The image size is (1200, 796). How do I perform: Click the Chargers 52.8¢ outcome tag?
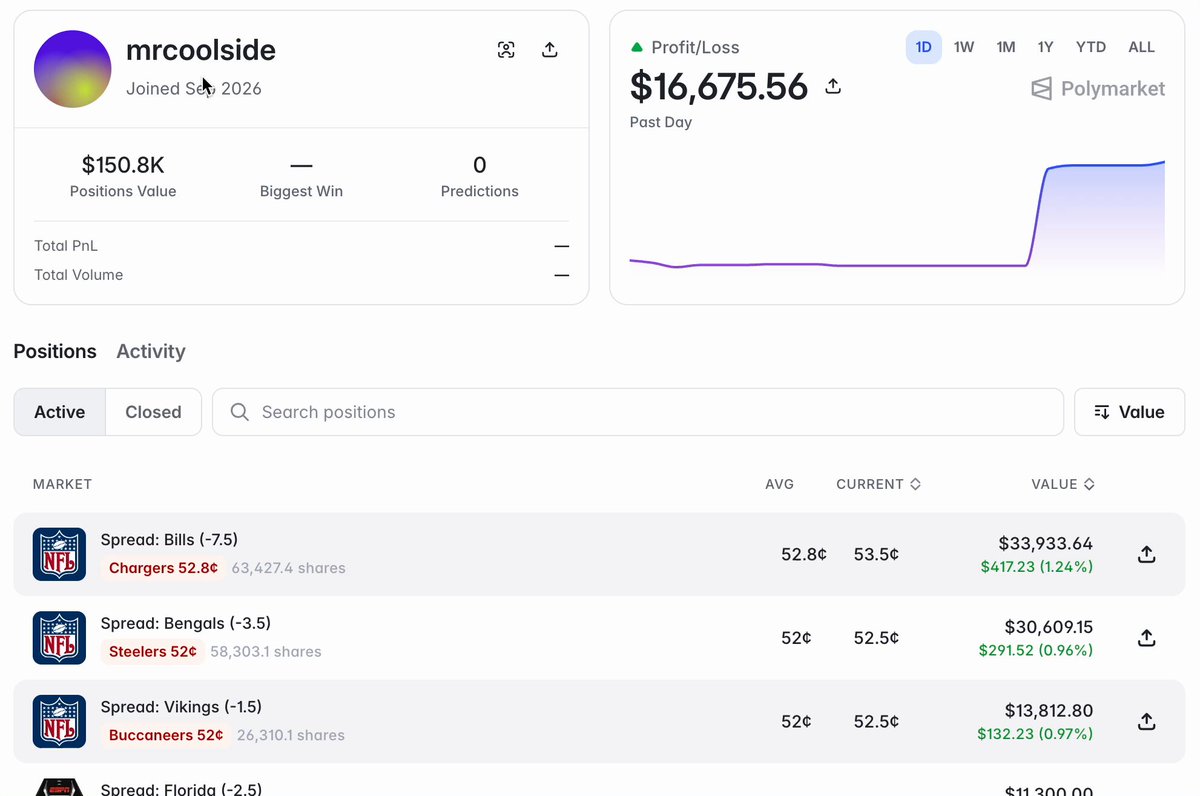pyautogui.click(x=163, y=568)
